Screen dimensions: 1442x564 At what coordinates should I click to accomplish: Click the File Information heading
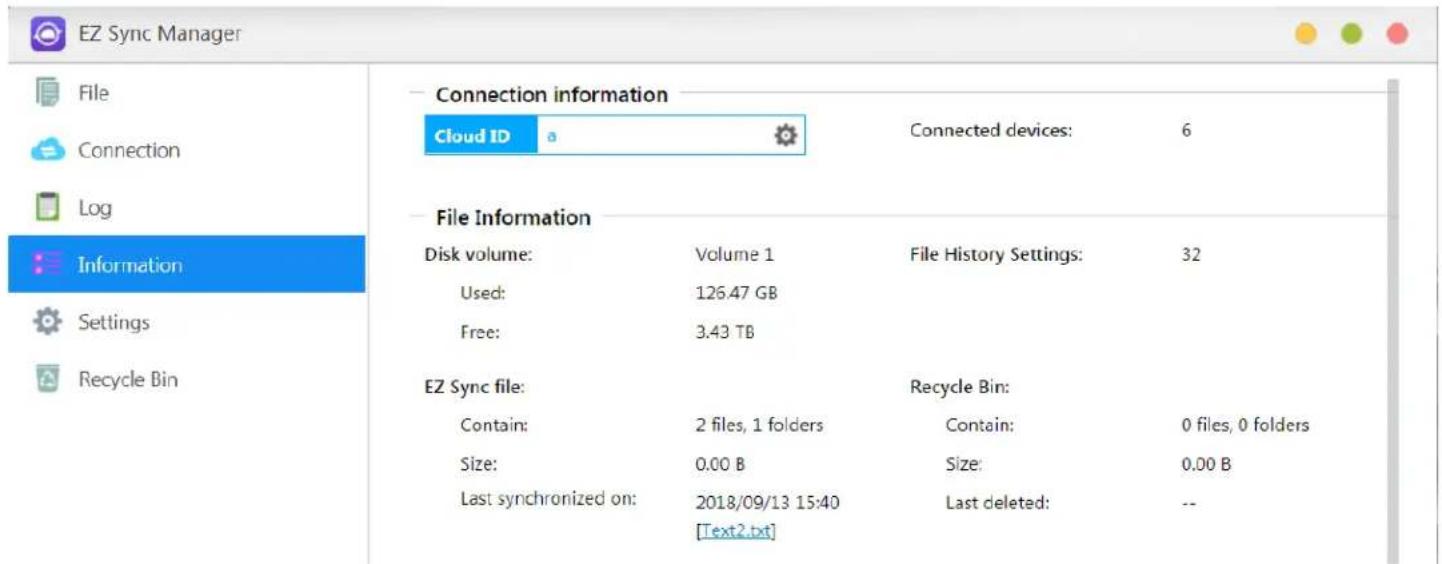(x=513, y=217)
